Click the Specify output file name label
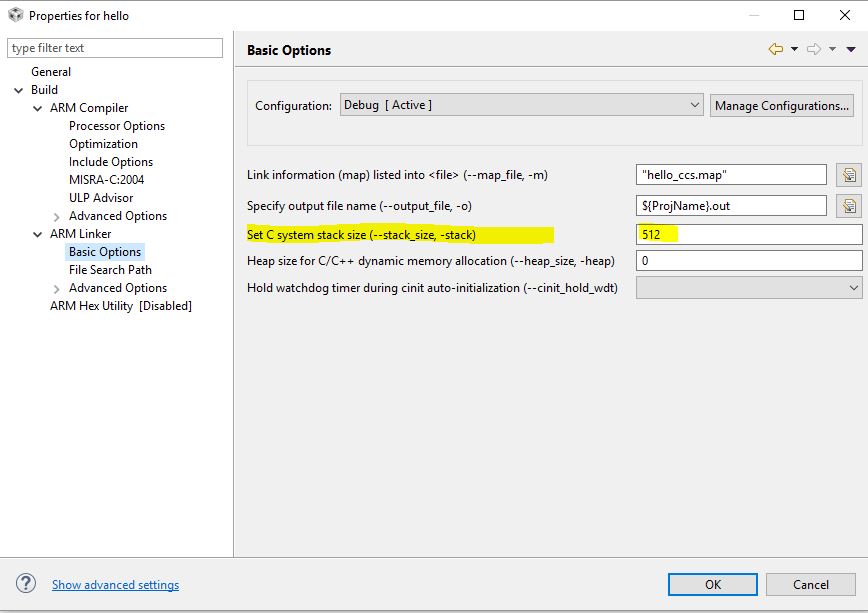 point(359,206)
